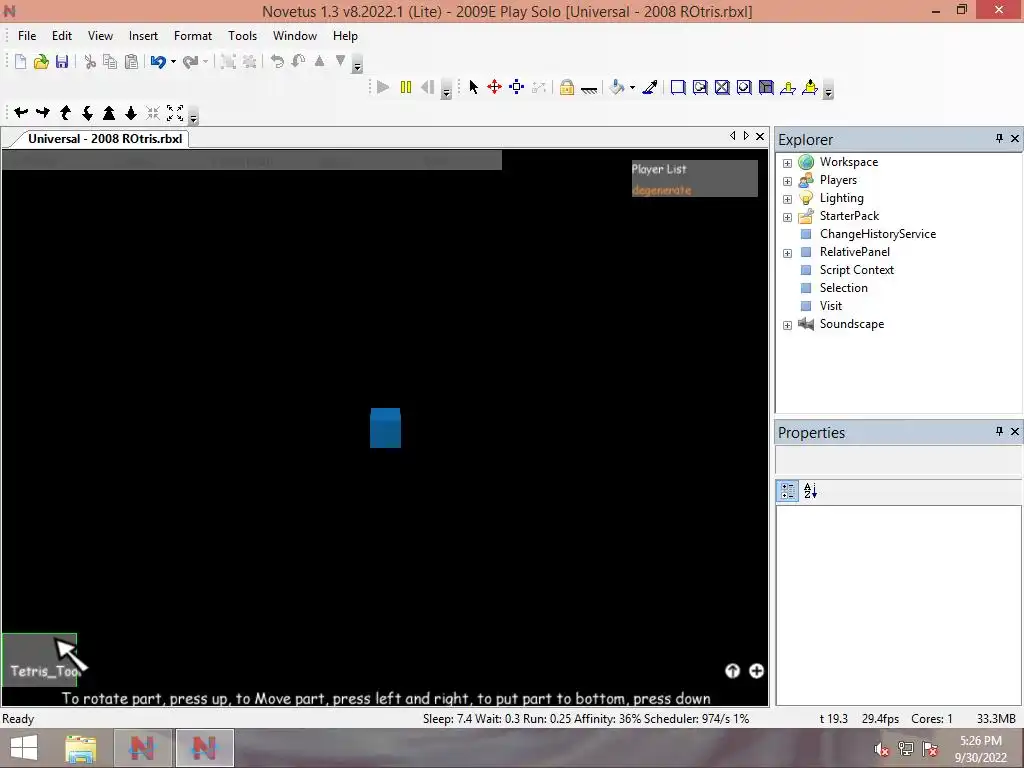Open the Tools menu
The height and width of the screenshot is (768, 1024).
click(242, 36)
